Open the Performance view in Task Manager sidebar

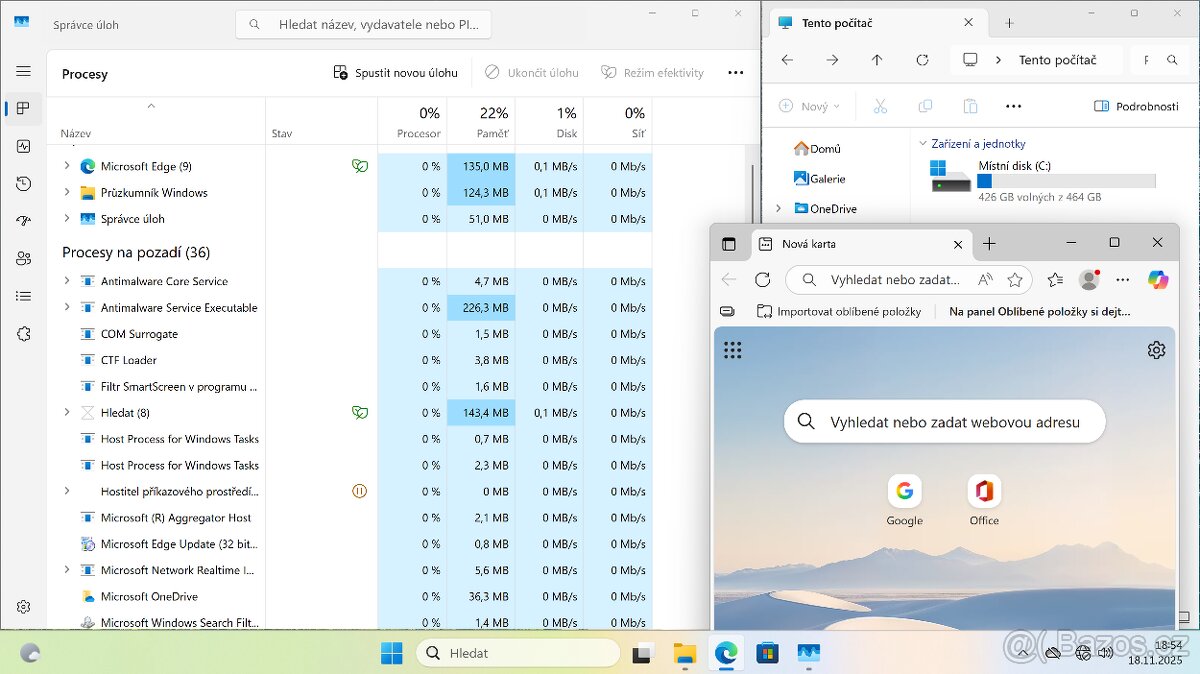tap(23, 146)
